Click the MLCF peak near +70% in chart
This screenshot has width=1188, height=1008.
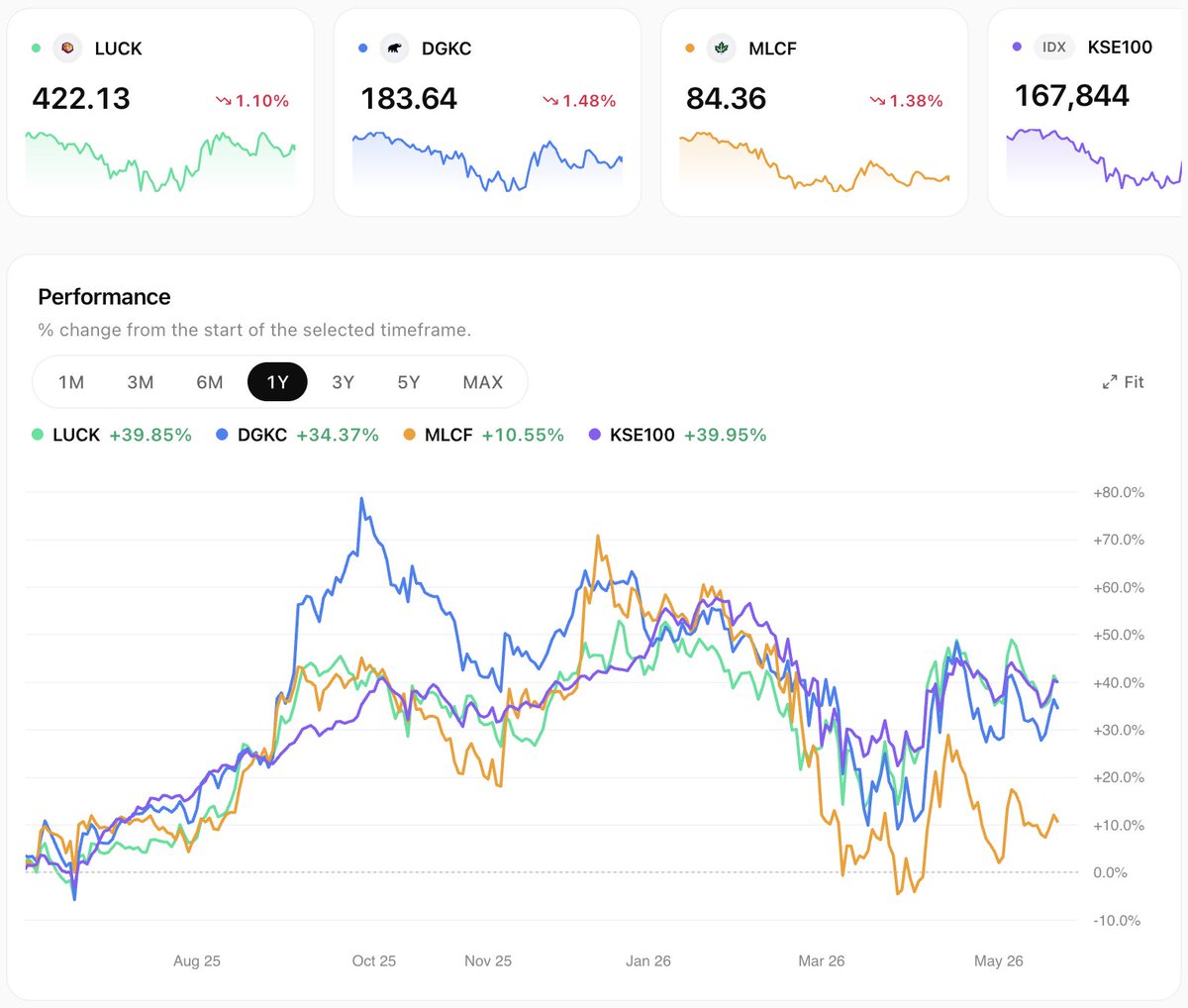[598, 537]
